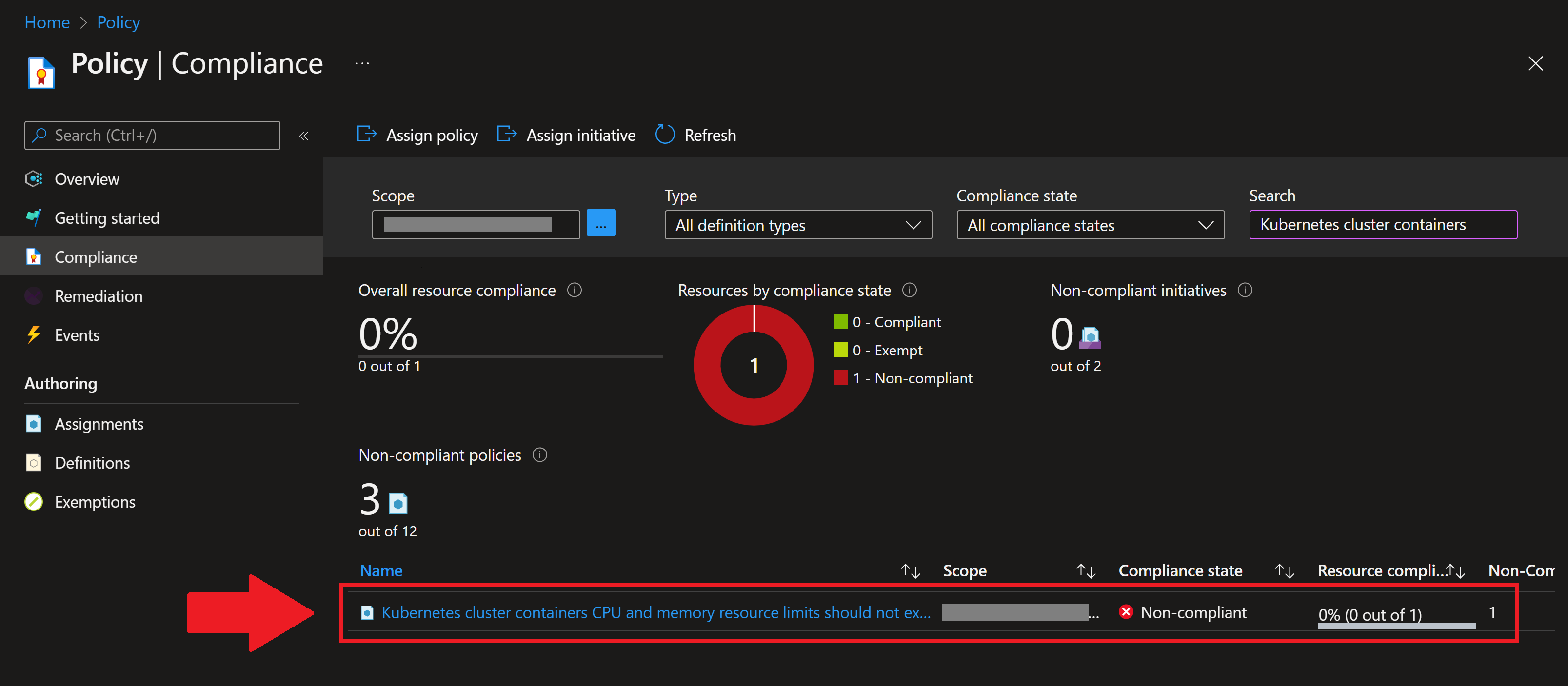Sort by Compliance state column arrows
Viewport: 1568px width, 686px height.
pos(1284,570)
